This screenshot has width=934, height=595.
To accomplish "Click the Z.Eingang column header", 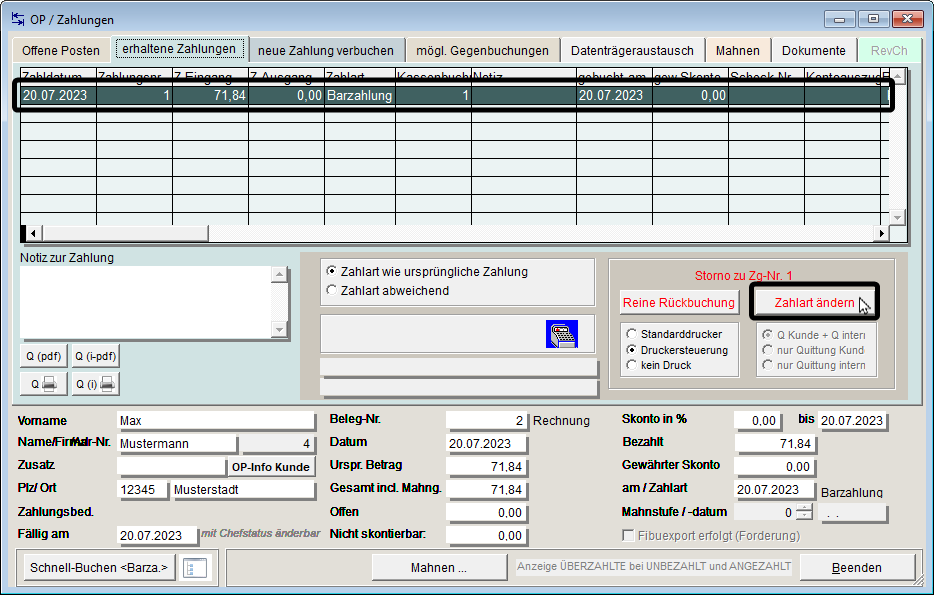I will (210, 76).
